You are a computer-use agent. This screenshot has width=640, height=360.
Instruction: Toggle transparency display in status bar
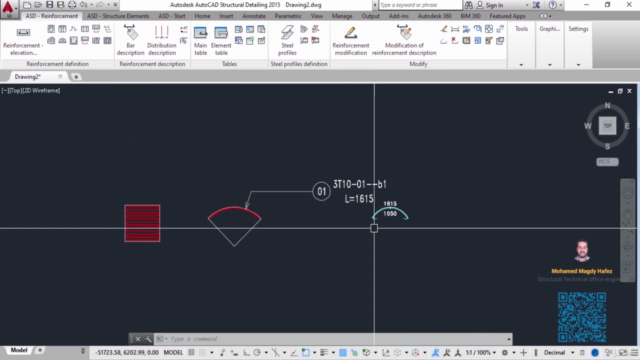tap(343, 353)
